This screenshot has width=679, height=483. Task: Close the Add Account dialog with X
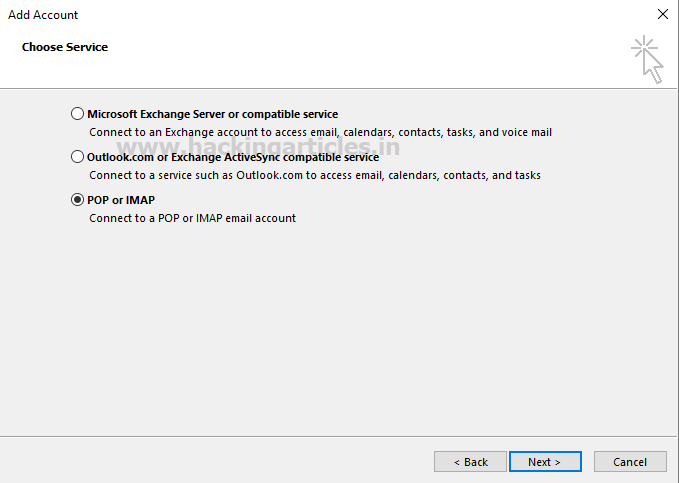[x=662, y=15]
